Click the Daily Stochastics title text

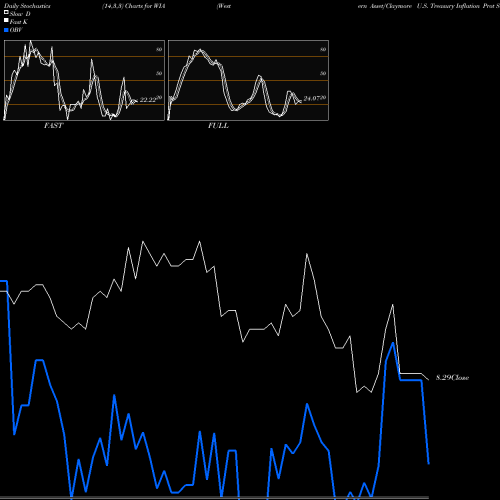click(x=27, y=6)
